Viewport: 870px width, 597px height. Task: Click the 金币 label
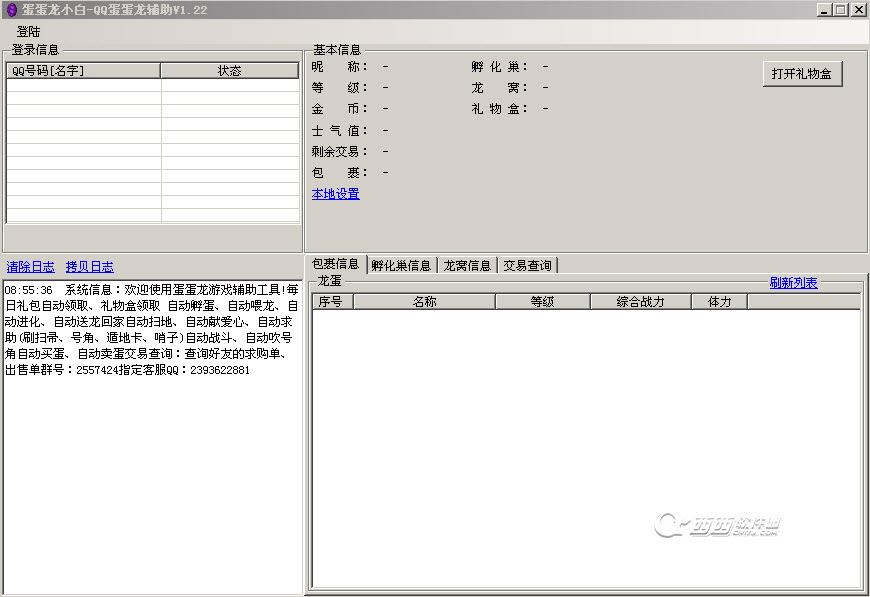click(340, 109)
